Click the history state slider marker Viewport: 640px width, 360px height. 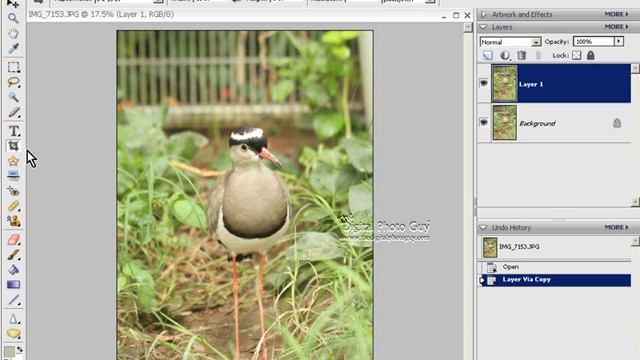482,280
